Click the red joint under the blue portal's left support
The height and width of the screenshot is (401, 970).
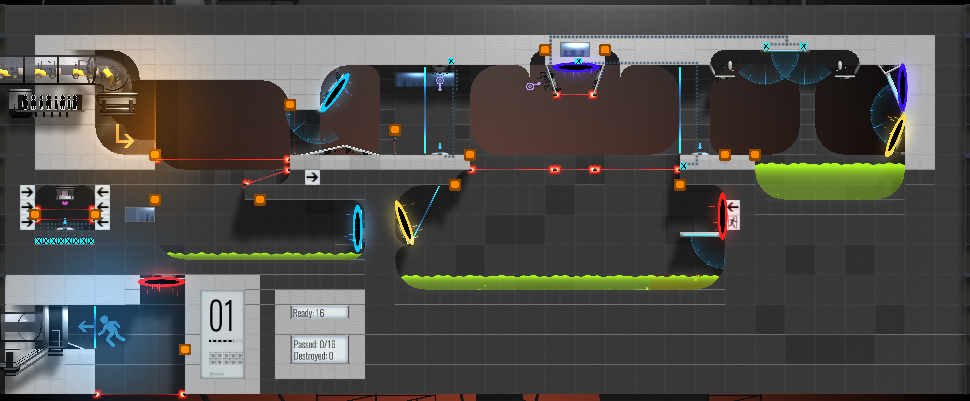coord(556,95)
